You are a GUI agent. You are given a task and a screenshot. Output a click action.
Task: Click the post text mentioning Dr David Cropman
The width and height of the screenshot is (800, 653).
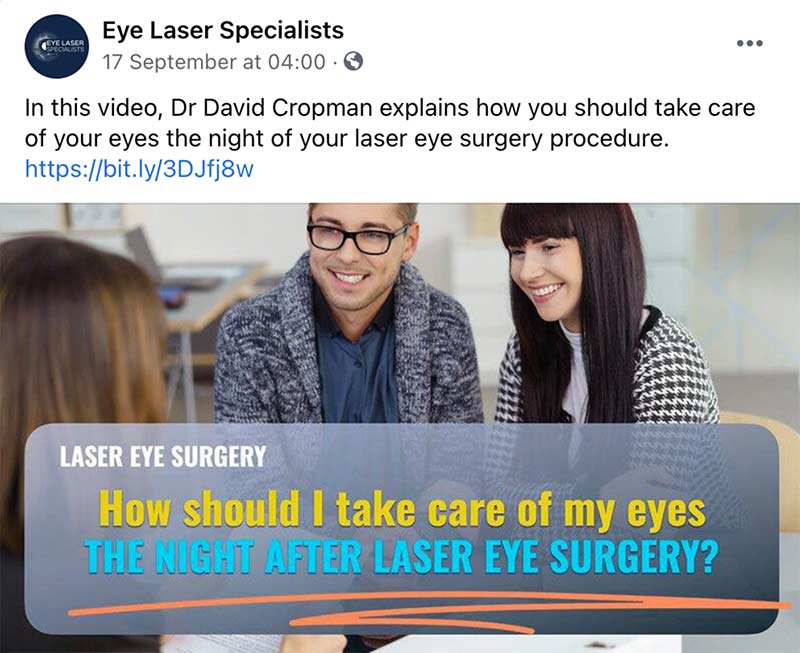390,123
